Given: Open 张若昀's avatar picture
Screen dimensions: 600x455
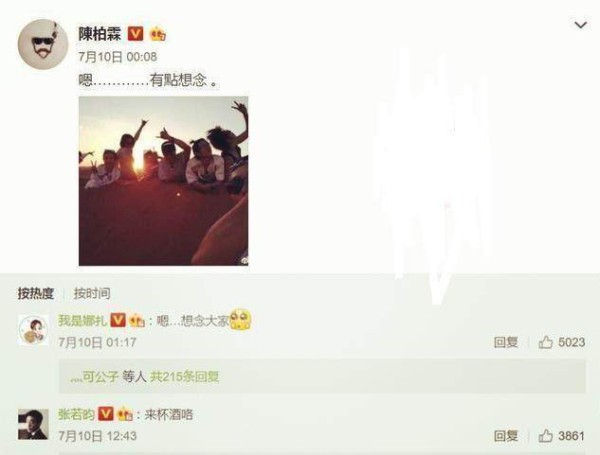Looking at the screenshot, I should click(x=33, y=424).
